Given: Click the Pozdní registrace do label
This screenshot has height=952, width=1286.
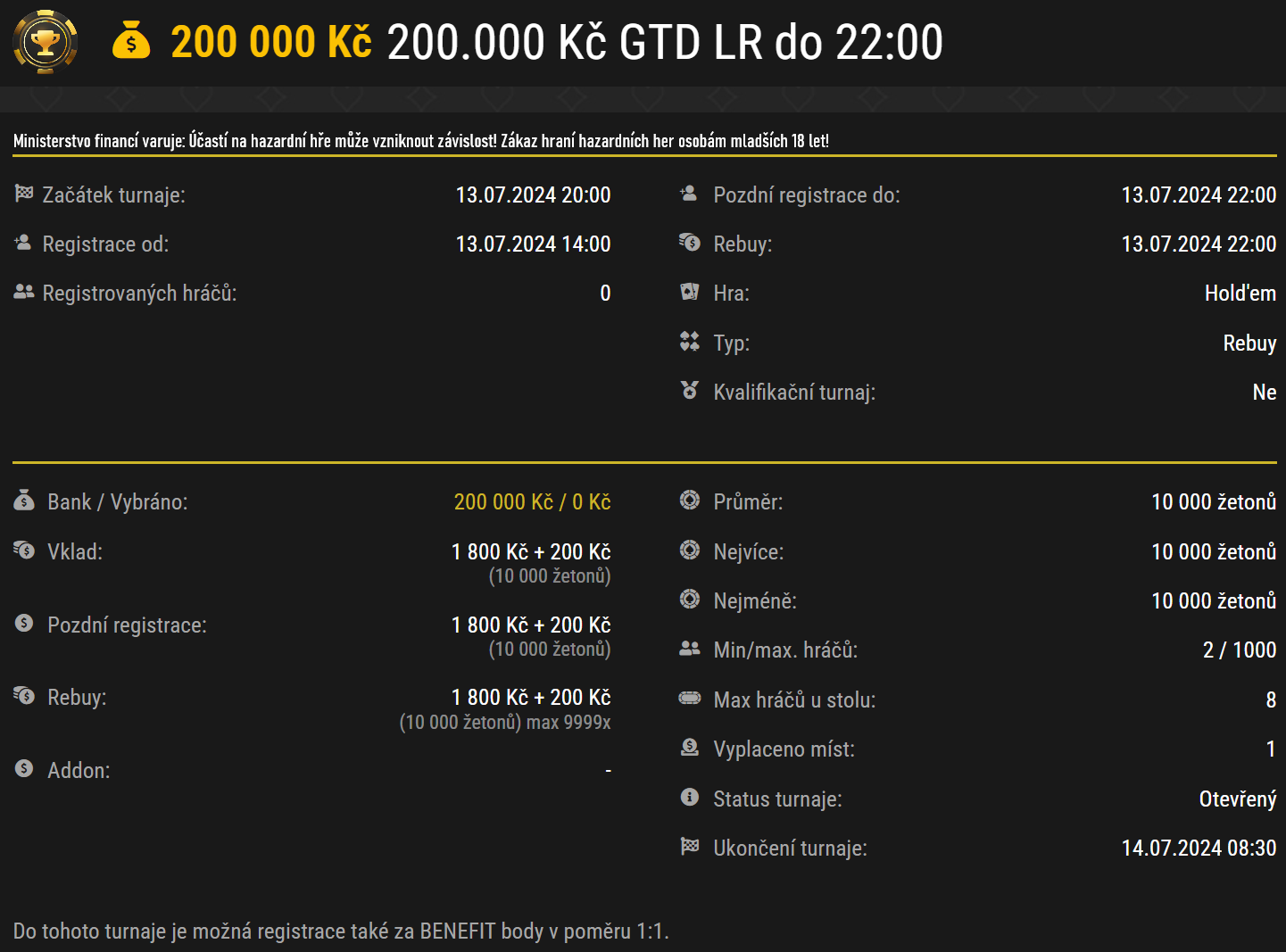Looking at the screenshot, I should point(807,195).
